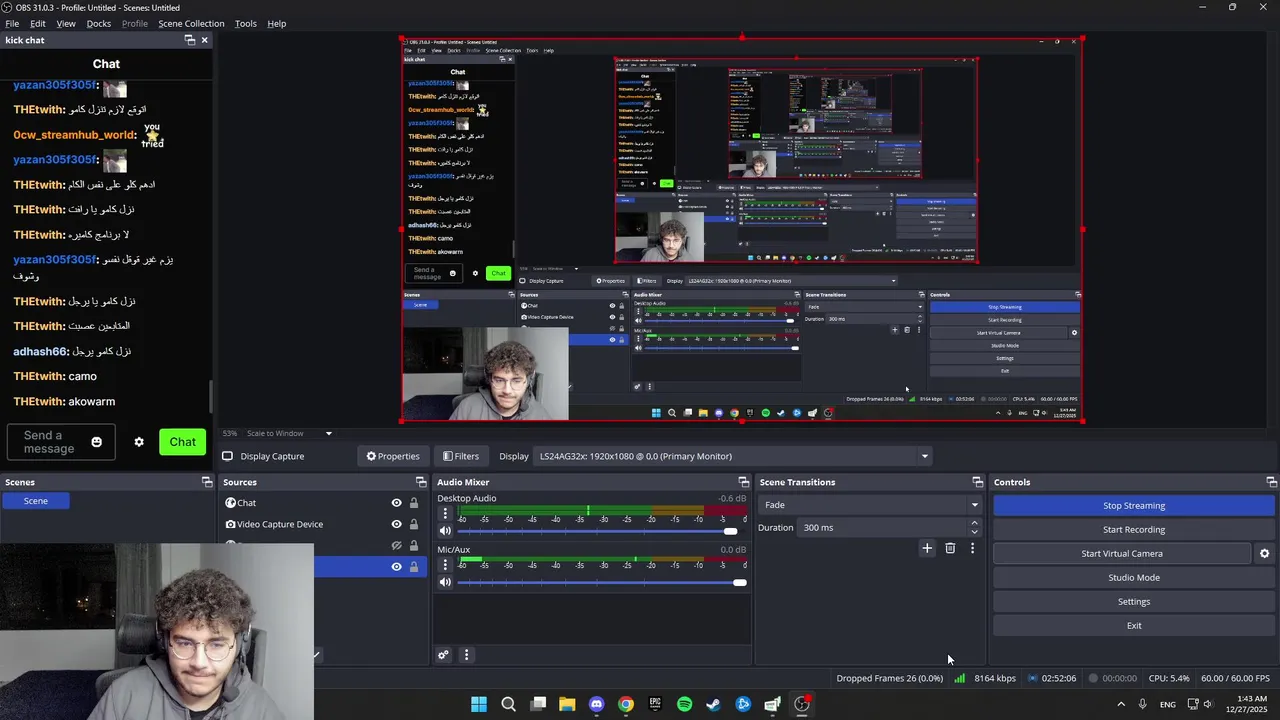Mute Desktop Audio speaker button

click(445, 531)
